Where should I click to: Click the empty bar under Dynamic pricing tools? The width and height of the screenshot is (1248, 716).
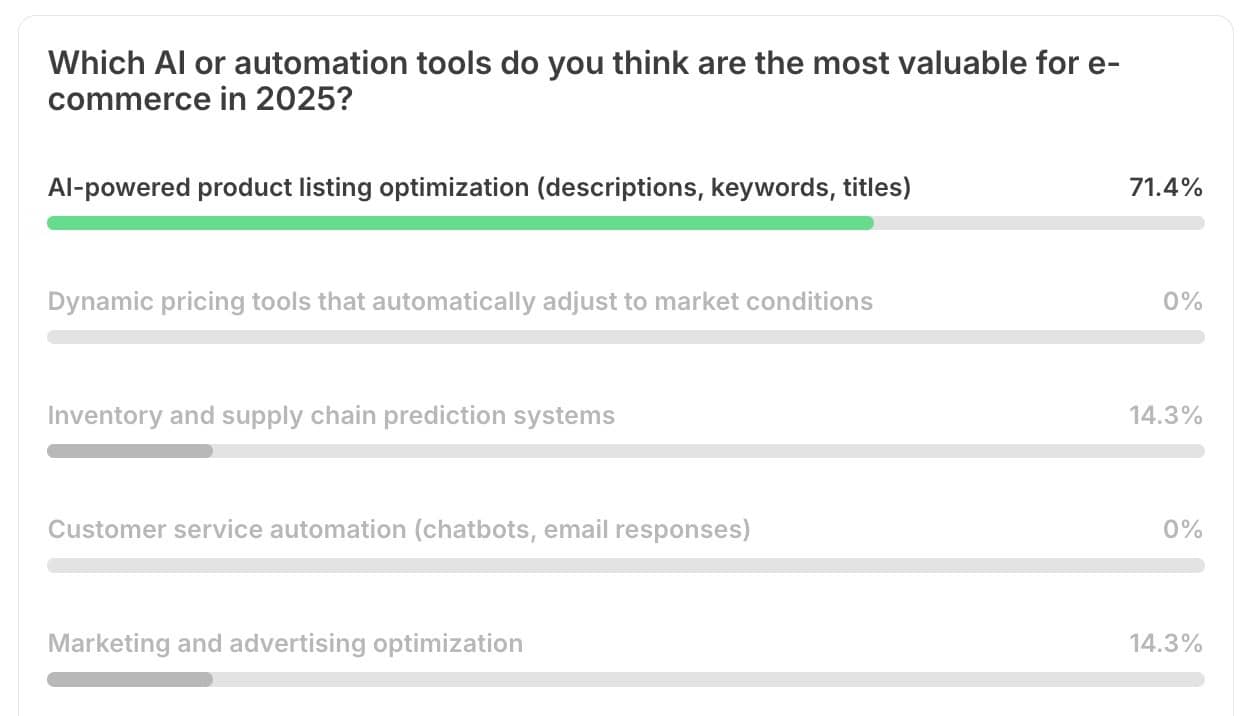click(x=626, y=337)
